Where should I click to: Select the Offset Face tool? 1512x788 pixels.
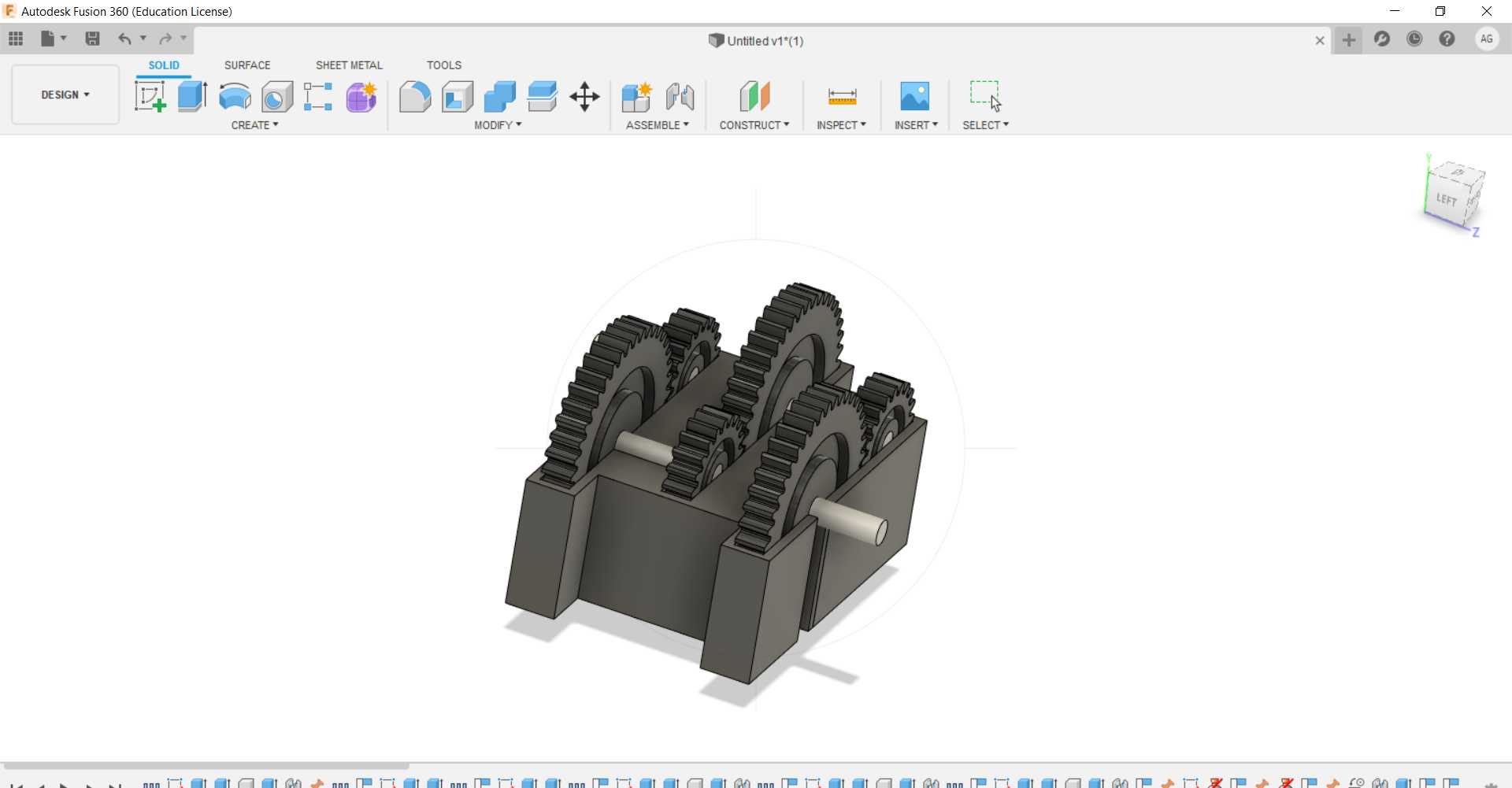(543, 97)
